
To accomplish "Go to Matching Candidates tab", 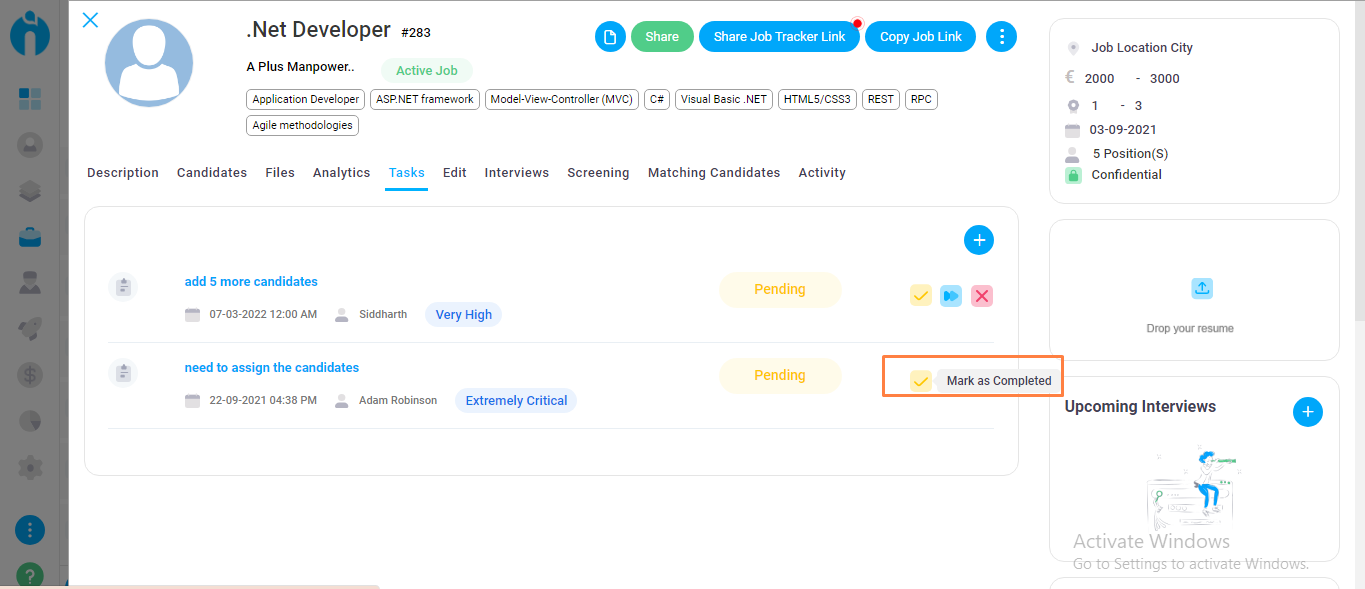I will click(713, 173).
